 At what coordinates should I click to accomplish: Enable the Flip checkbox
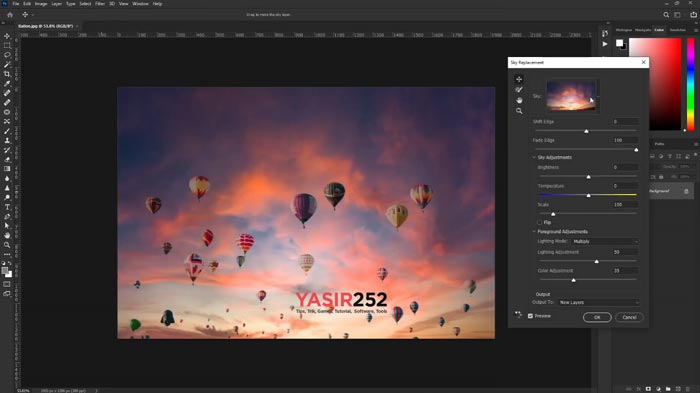pyautogui.click(x=540, y=222)
